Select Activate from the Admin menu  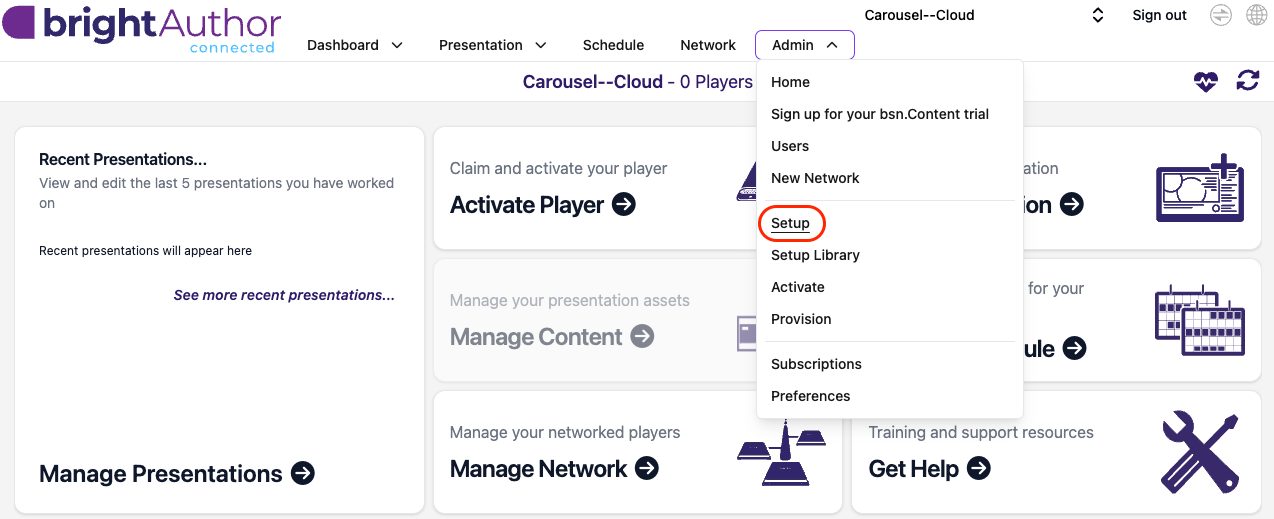click(x=798, y=287)
